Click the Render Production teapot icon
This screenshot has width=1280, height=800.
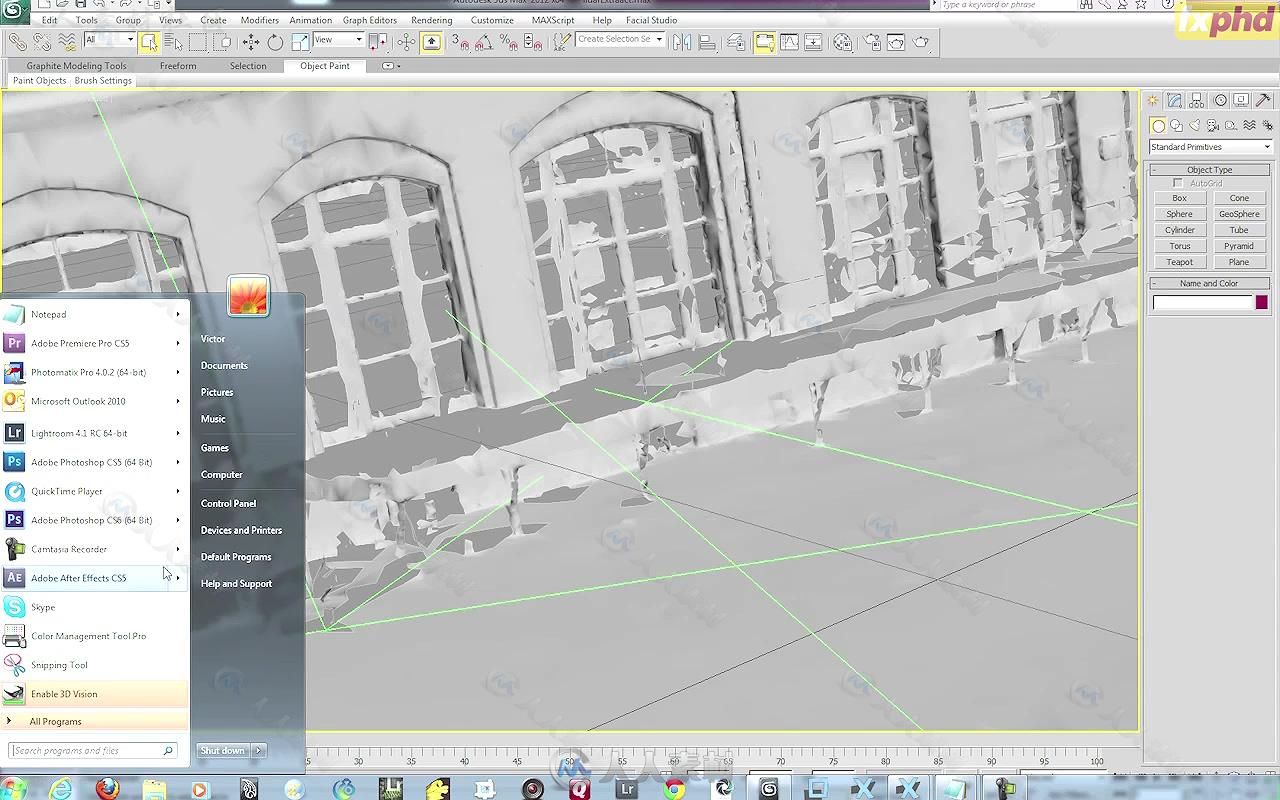pyautogui.click(x=921, y=42)
